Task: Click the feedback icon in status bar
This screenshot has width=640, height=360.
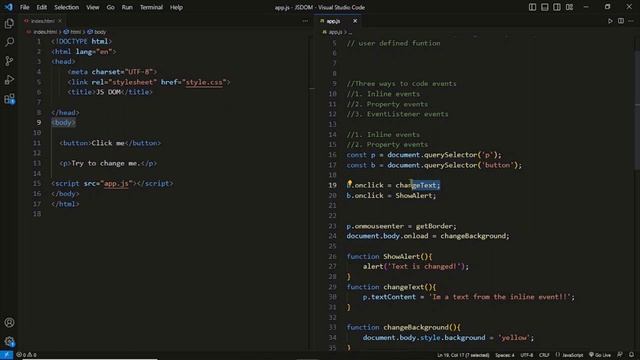Action: coord(620,355)
